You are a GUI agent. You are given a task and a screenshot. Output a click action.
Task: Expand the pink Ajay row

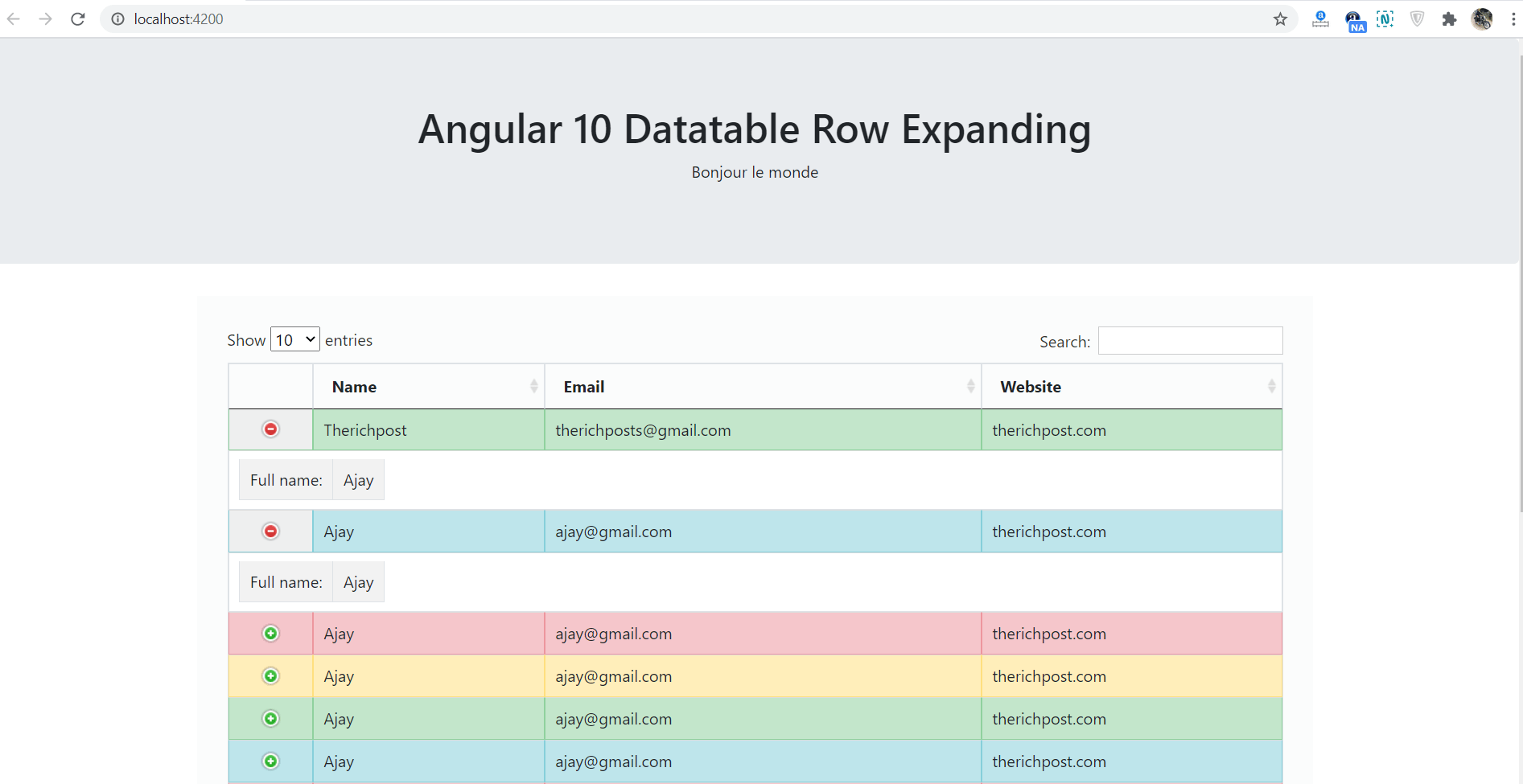(271, 634)
